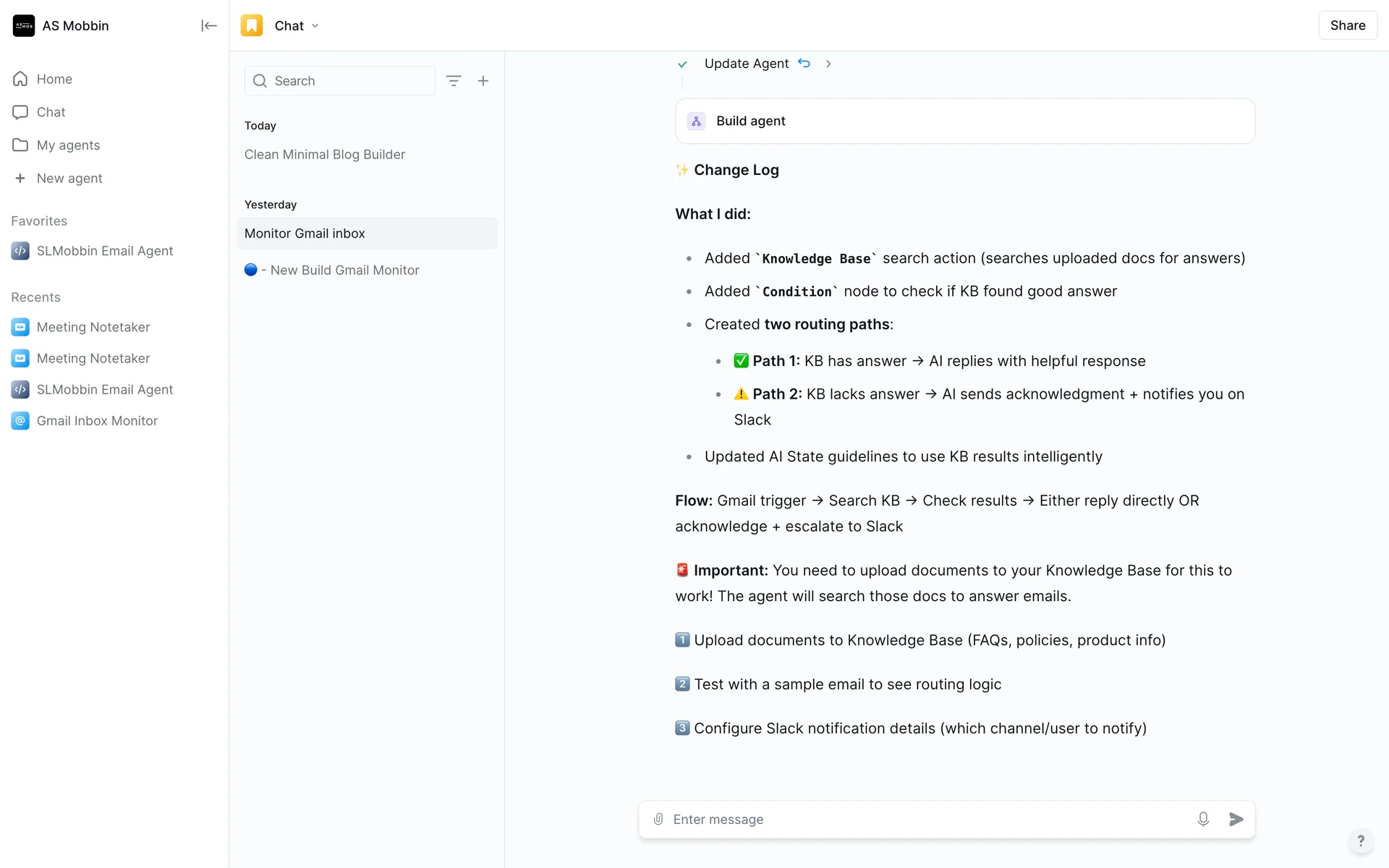Start a new chat with plus icon

pos(483,81)
